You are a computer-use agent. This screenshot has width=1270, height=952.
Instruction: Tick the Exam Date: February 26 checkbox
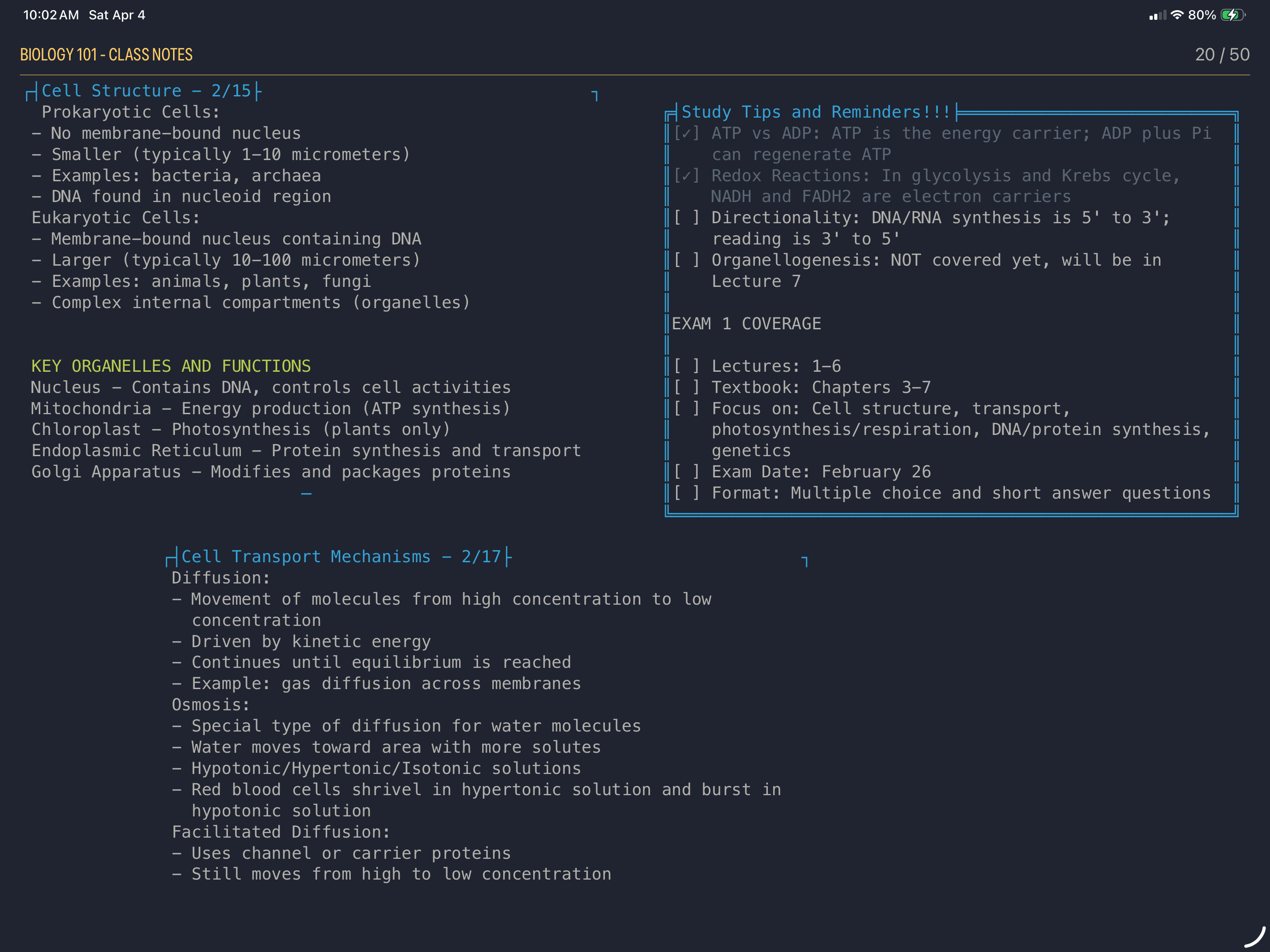tap(686, 472)
